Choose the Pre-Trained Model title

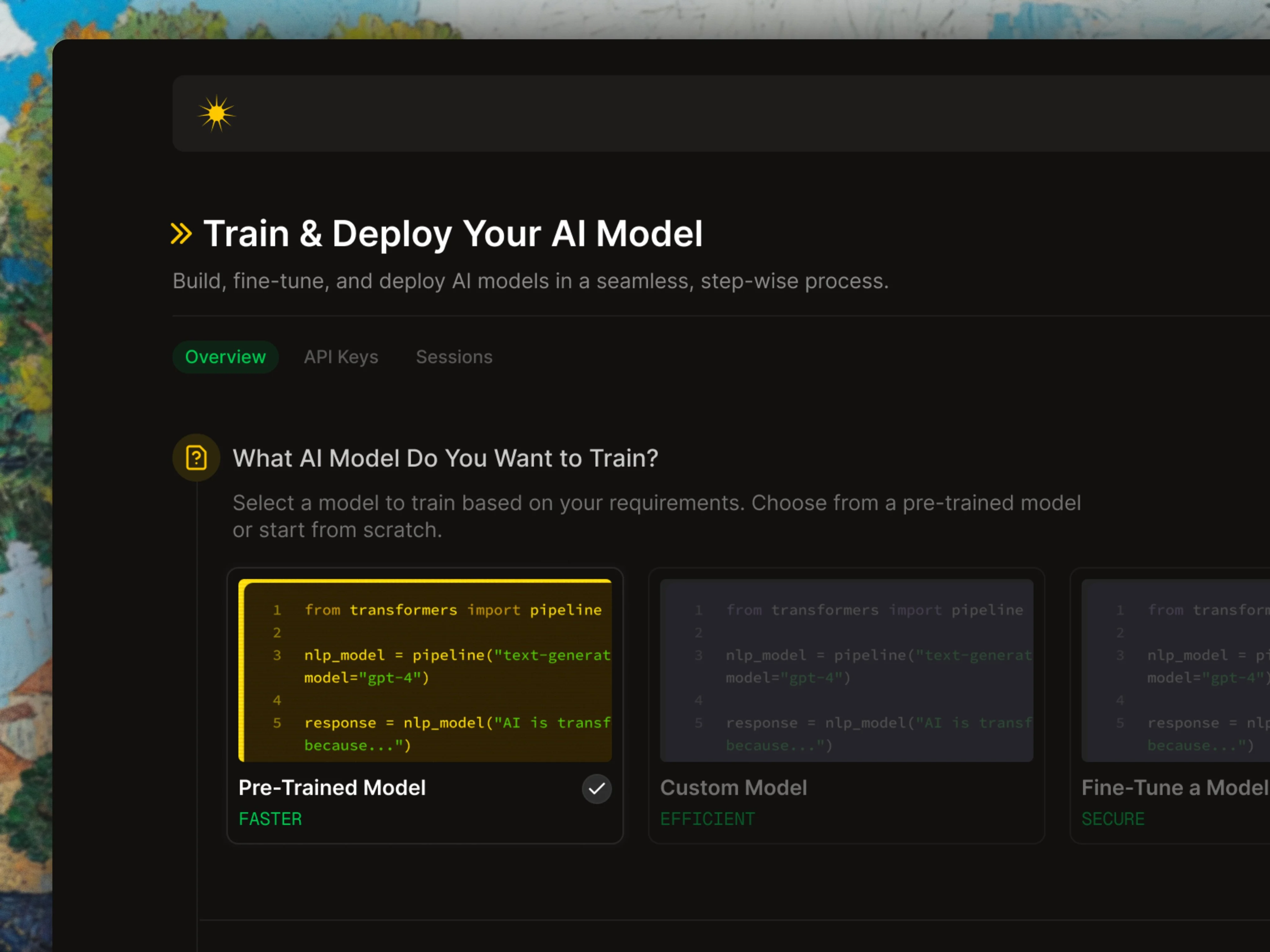332,788
